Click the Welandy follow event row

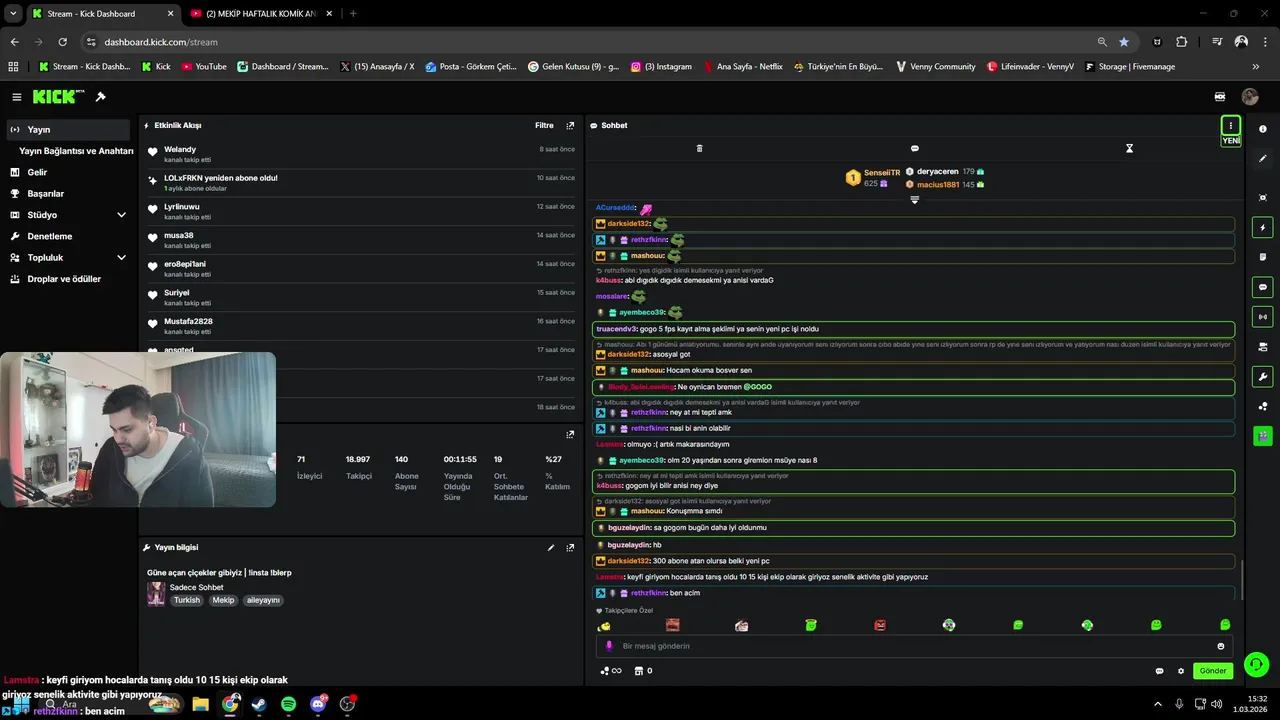tap(359, 154)
